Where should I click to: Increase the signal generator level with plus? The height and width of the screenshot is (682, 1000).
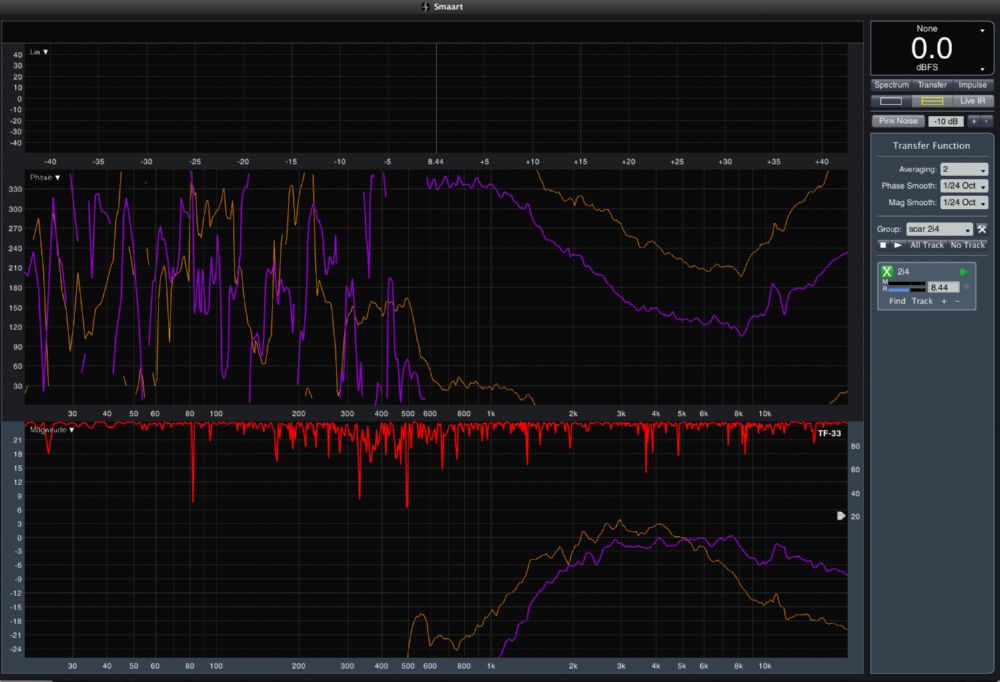click(x=973, y=121)
